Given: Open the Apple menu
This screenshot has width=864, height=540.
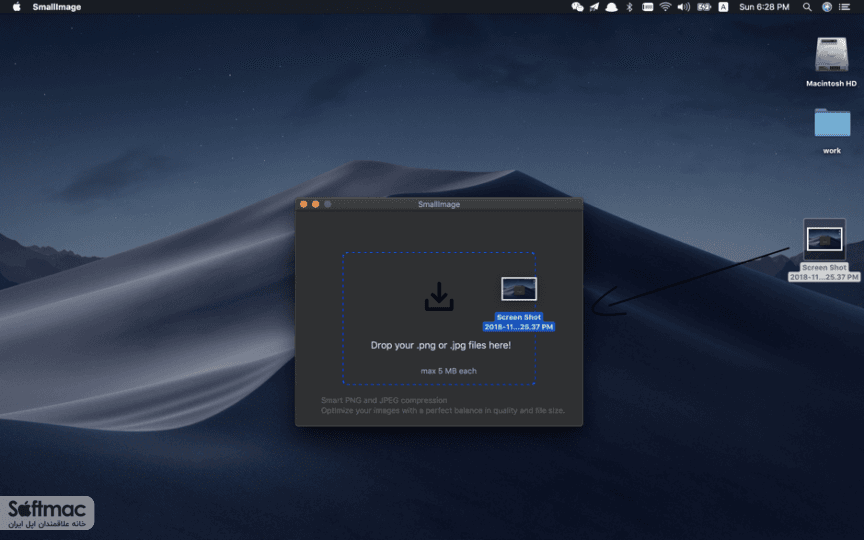Looking at the screenshot, I should (17, 7).
